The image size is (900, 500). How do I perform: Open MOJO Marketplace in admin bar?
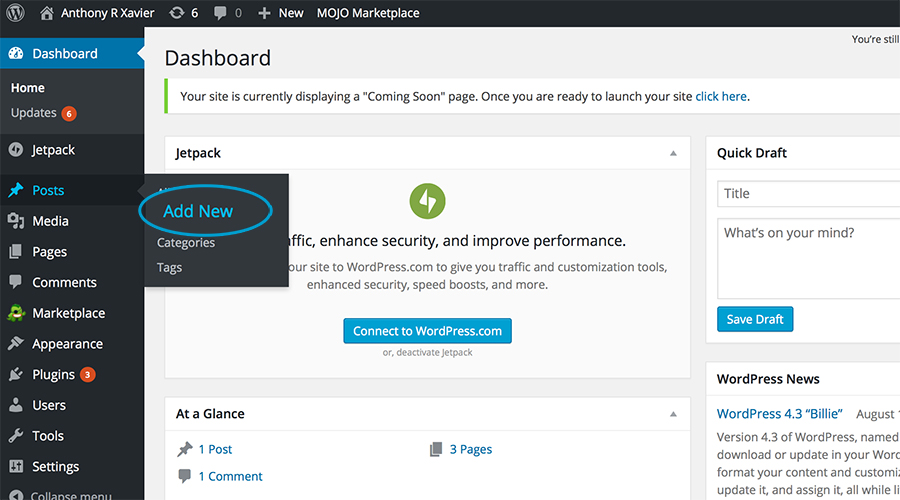[368, 13]
